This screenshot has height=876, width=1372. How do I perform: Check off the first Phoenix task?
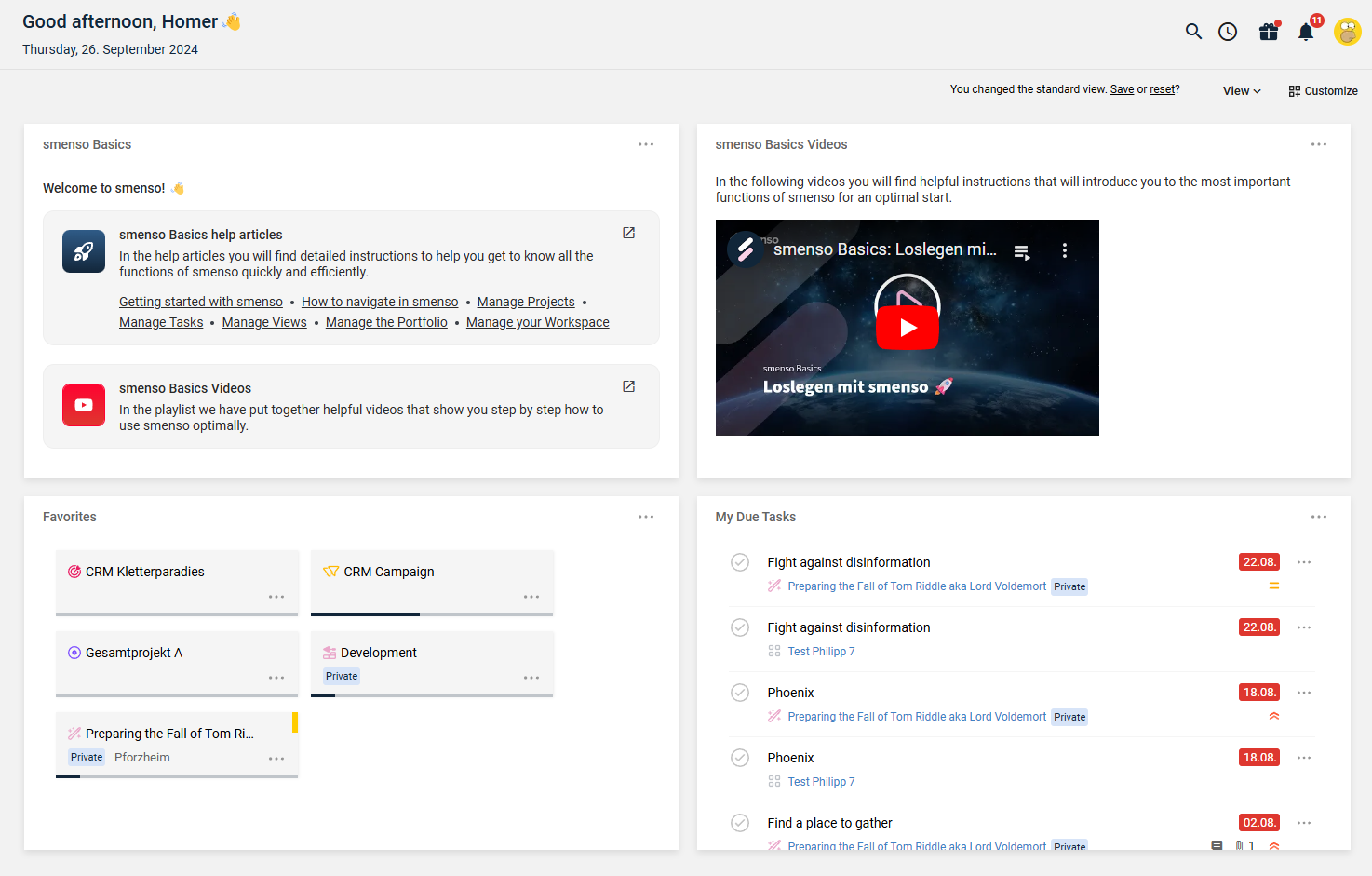coord(740,693)
